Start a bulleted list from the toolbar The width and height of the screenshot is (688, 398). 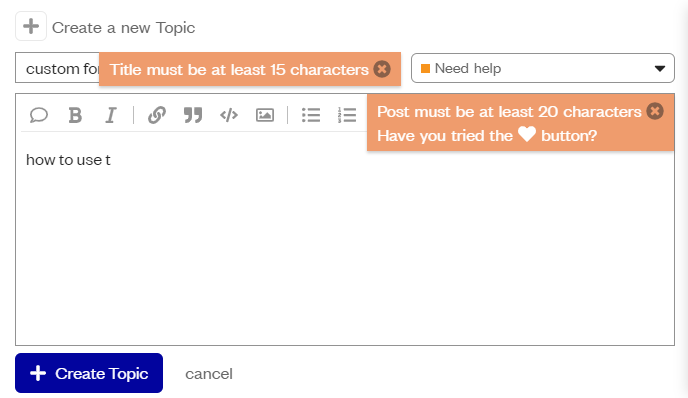[311, 115]
